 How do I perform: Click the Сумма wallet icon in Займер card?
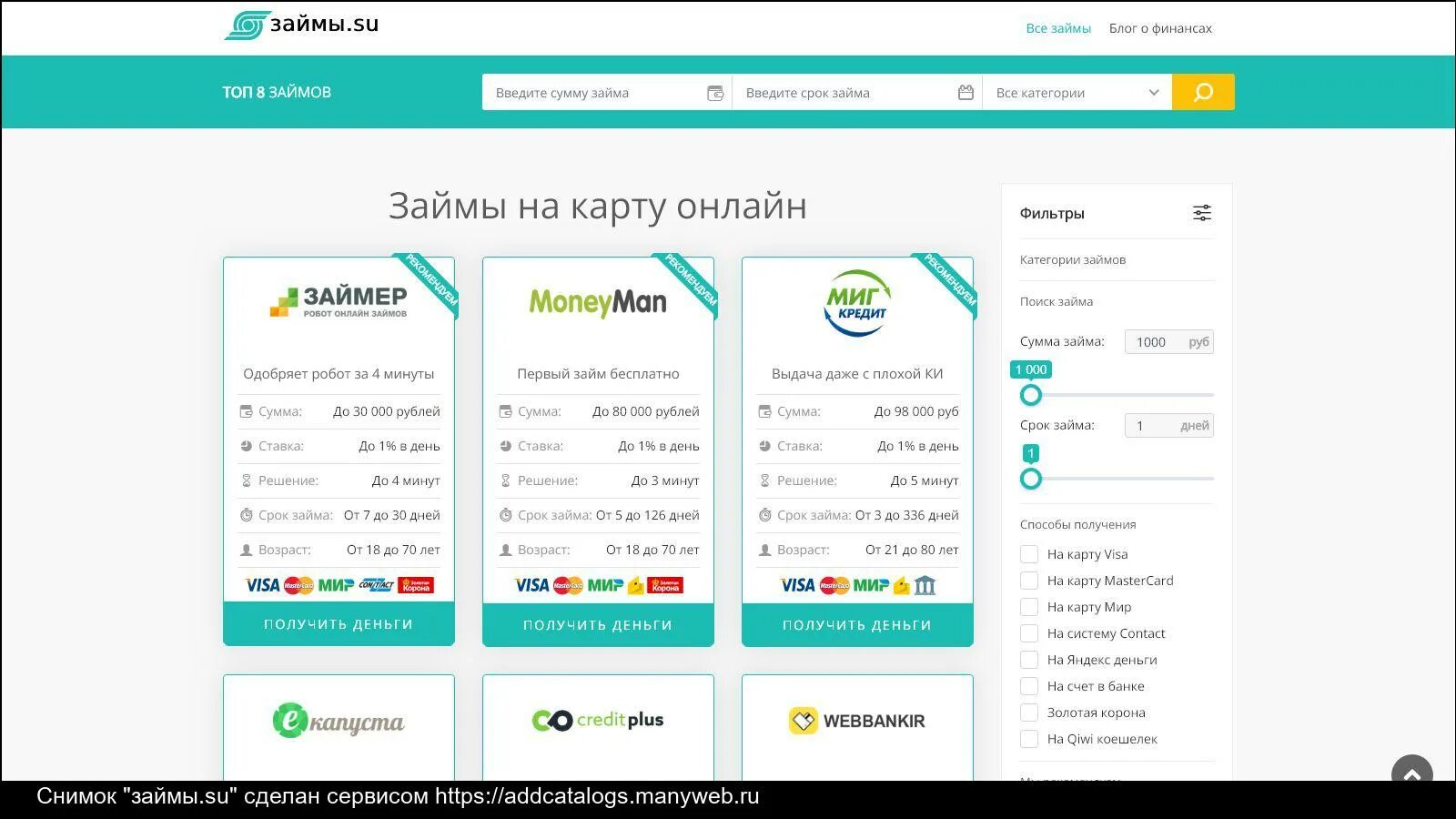point(246,411)
